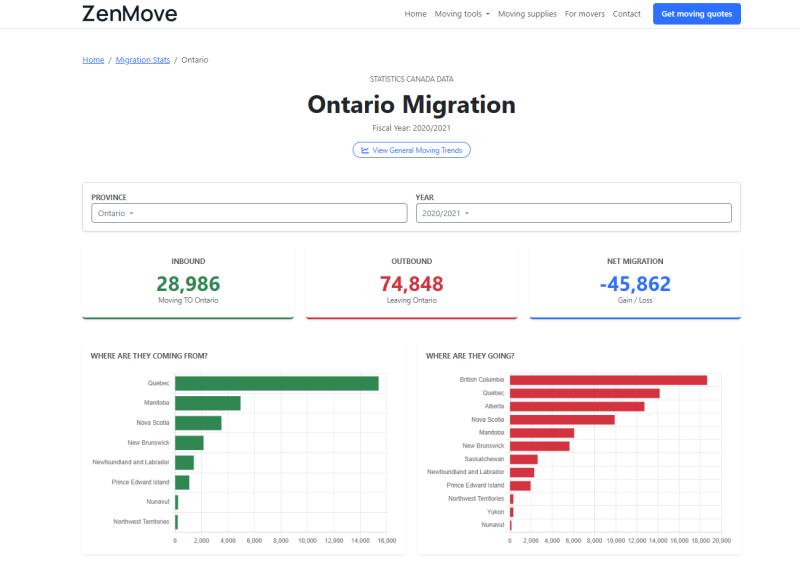Click chart icon in View General Moving Trends
Screen dimensions: 800x563
click(x=365, y=150)
